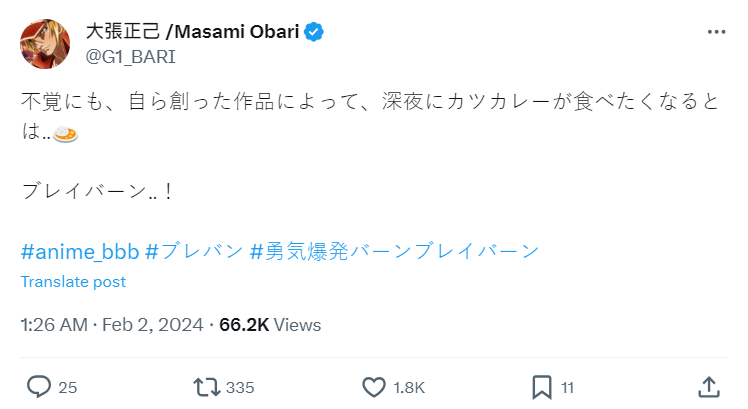748x409 pixels.
Task: Click the curry emoji in the tweet
Action: [x=66, y=135]
